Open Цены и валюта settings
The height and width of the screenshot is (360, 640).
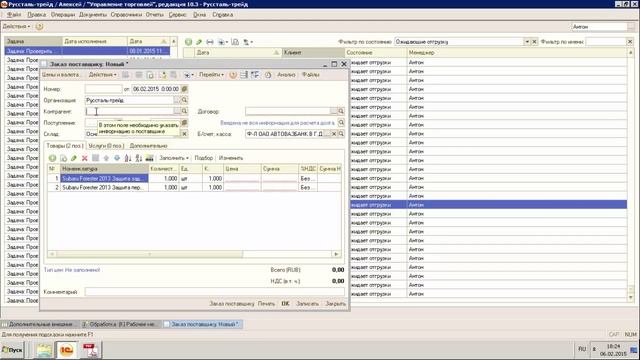[x=61, y=75]
